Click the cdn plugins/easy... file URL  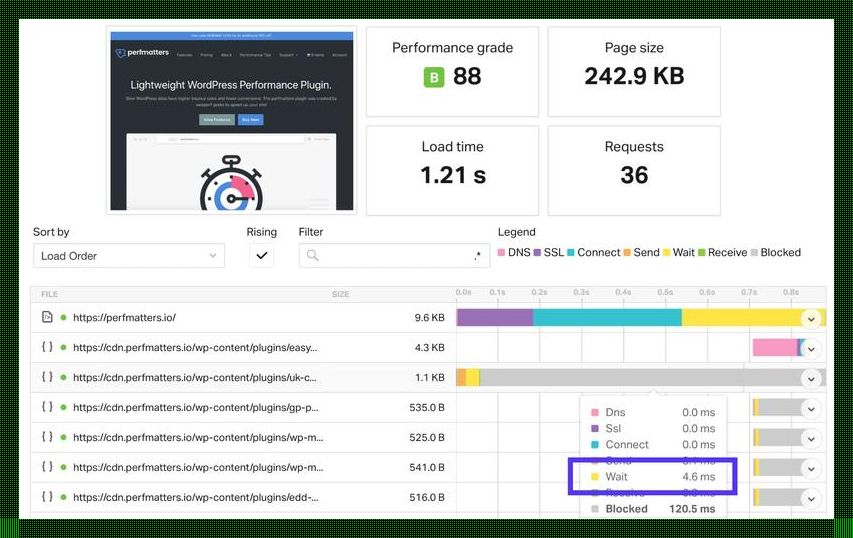195,348
